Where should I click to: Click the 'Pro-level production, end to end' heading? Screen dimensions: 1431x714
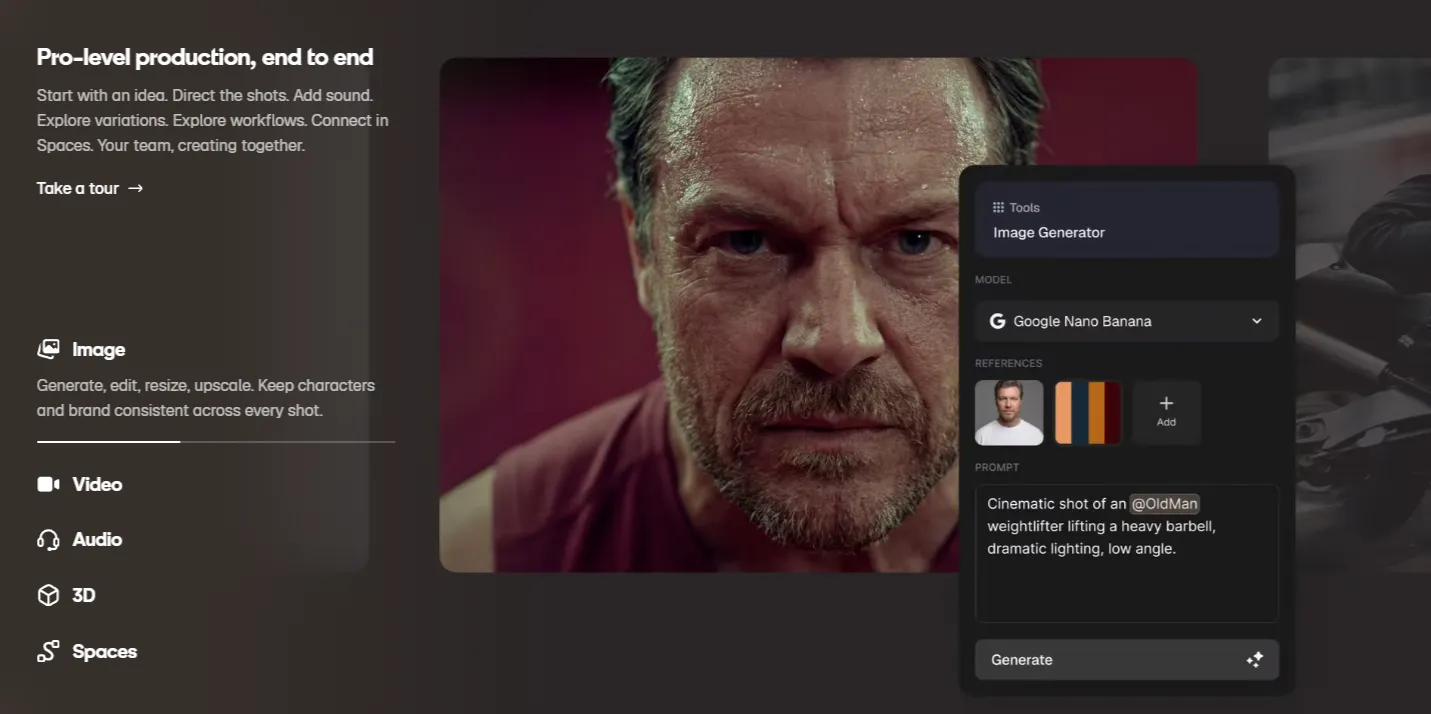pos(205,57)
